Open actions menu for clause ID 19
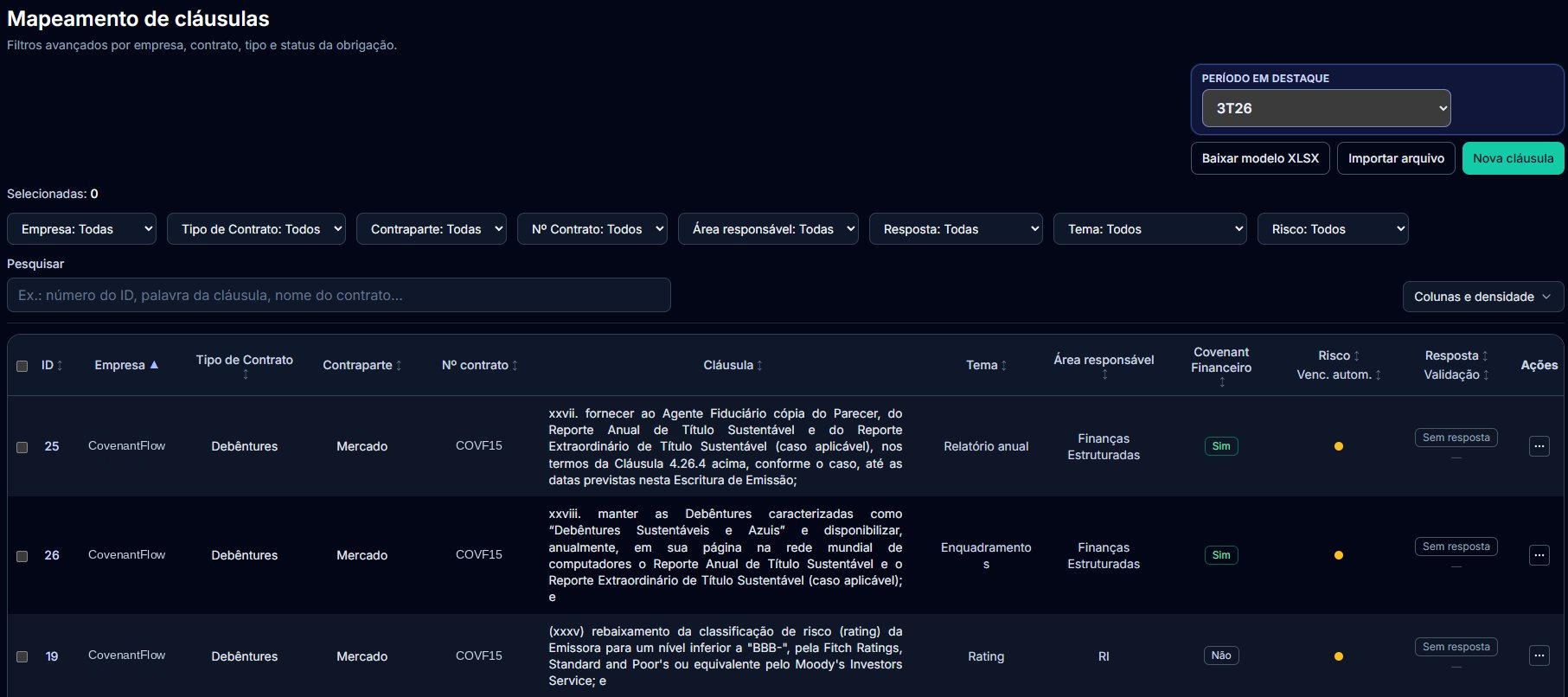Image resolution: width=1568 pixels, height=697 pixels. [x=1539, y=655]
